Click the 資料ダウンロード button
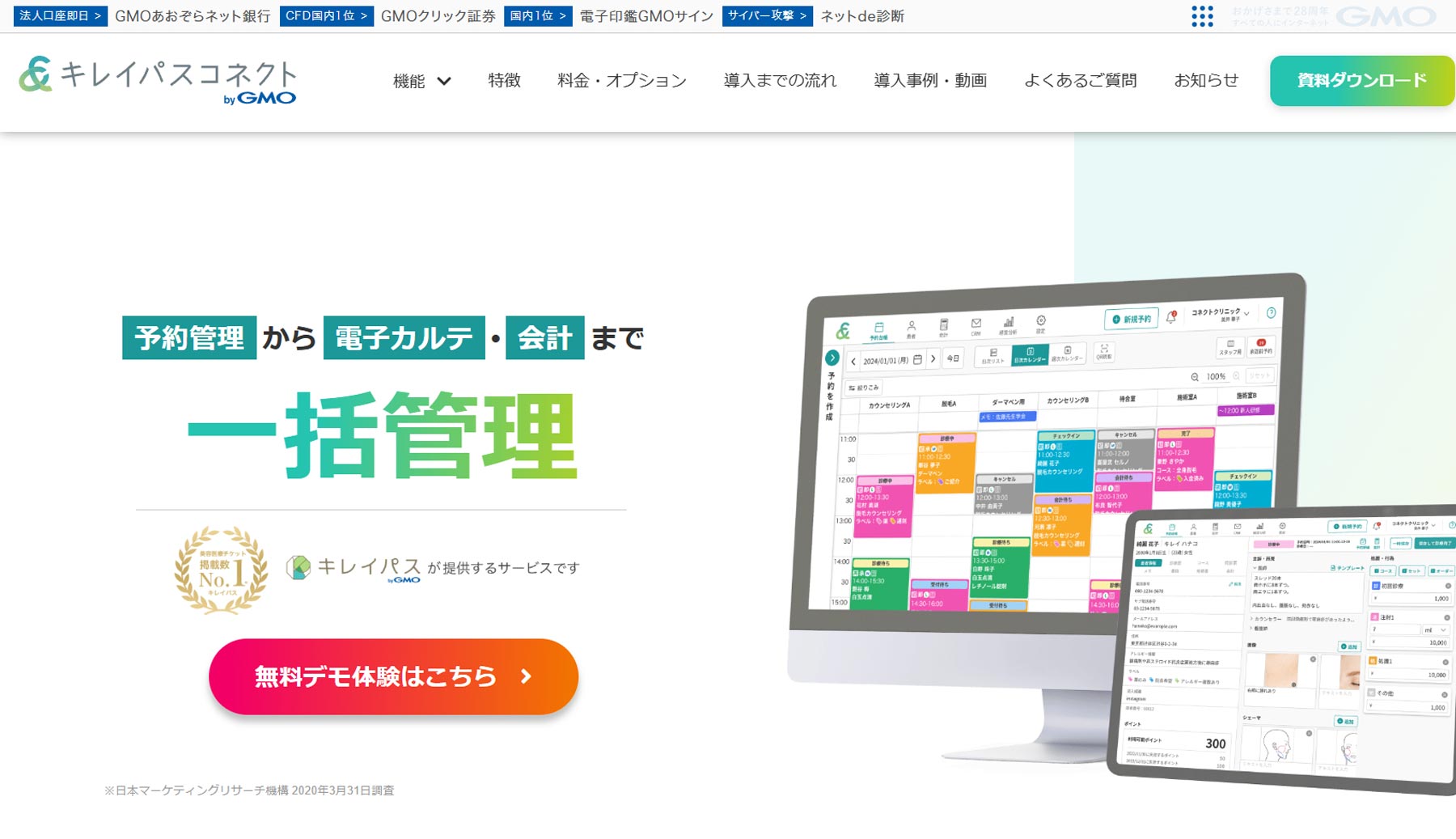Viewport: 1456px width, 839px height. pyautogui.click(x=1362, y=81)
